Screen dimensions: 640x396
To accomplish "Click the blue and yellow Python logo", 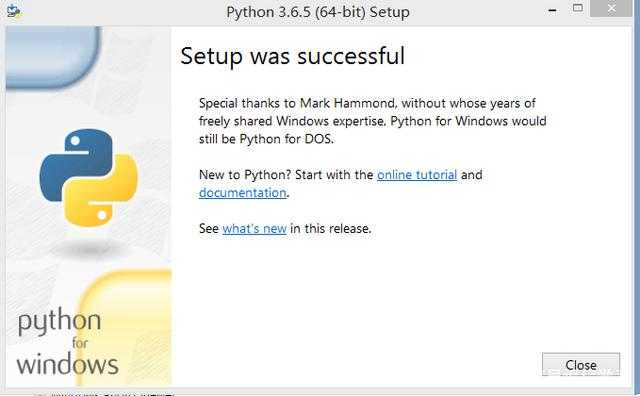I will pyautogui.click(x=88, y=178).
